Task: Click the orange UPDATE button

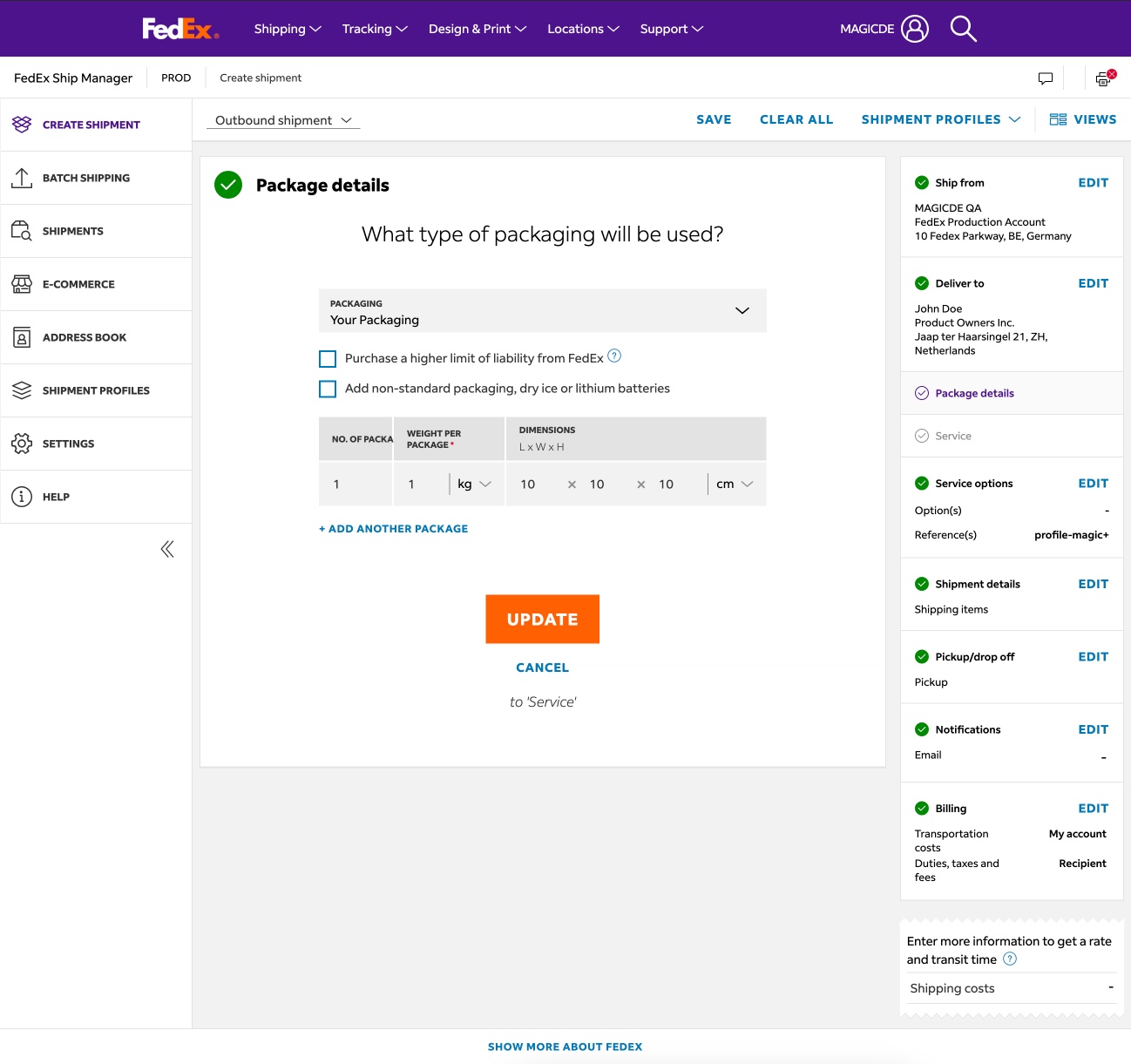Action: (x=542, y=619)
